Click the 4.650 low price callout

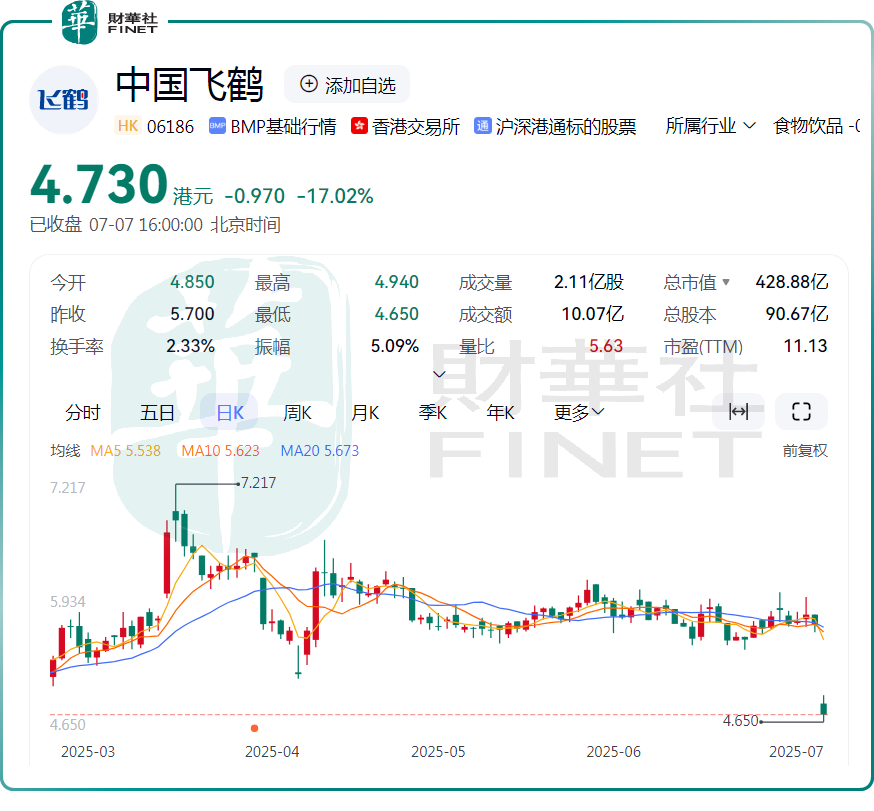[741, 721]
